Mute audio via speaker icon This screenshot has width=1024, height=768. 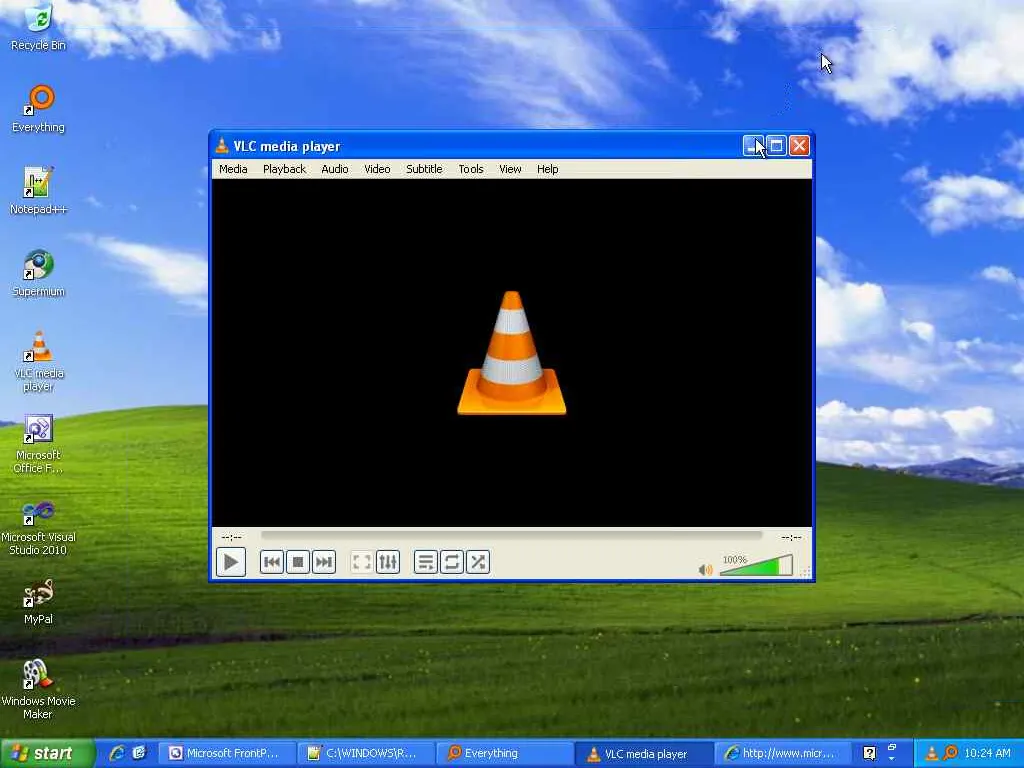705,570
